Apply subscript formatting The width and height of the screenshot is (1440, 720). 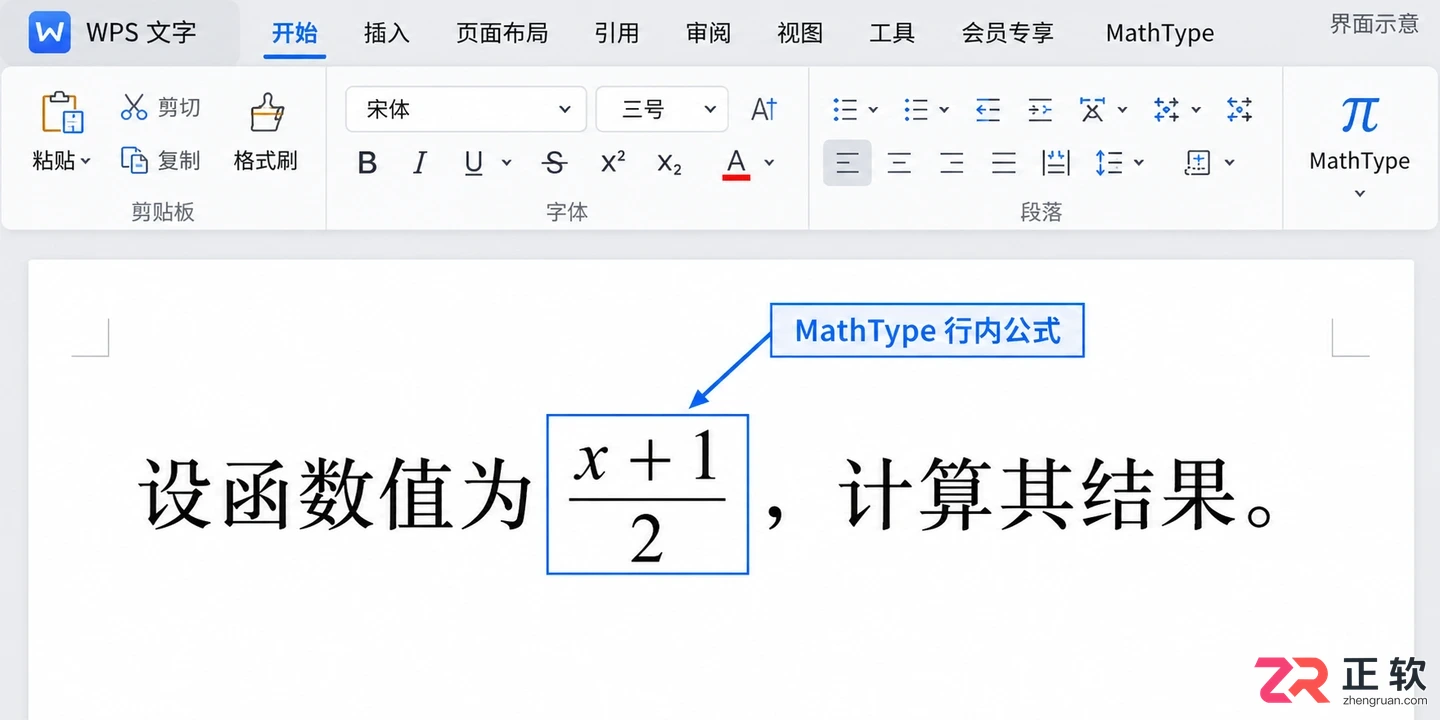coord(669,163)
